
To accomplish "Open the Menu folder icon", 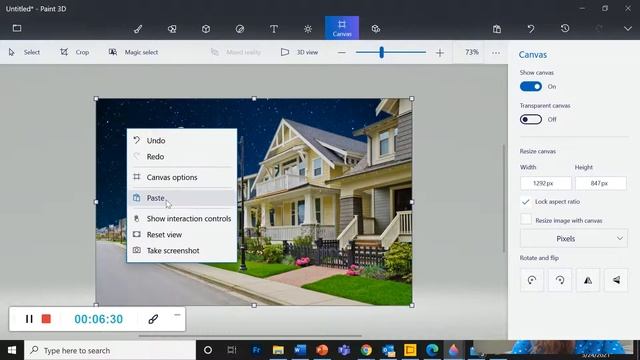I will [x=17, y=28].
